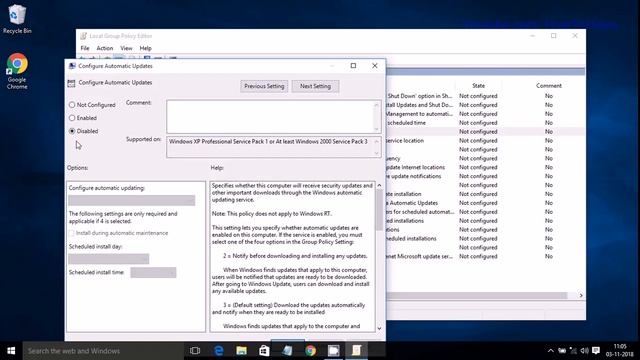Open the Scheduled install day dropdown
The width and height of the screenshot is (640, 360).
[109, 259]
